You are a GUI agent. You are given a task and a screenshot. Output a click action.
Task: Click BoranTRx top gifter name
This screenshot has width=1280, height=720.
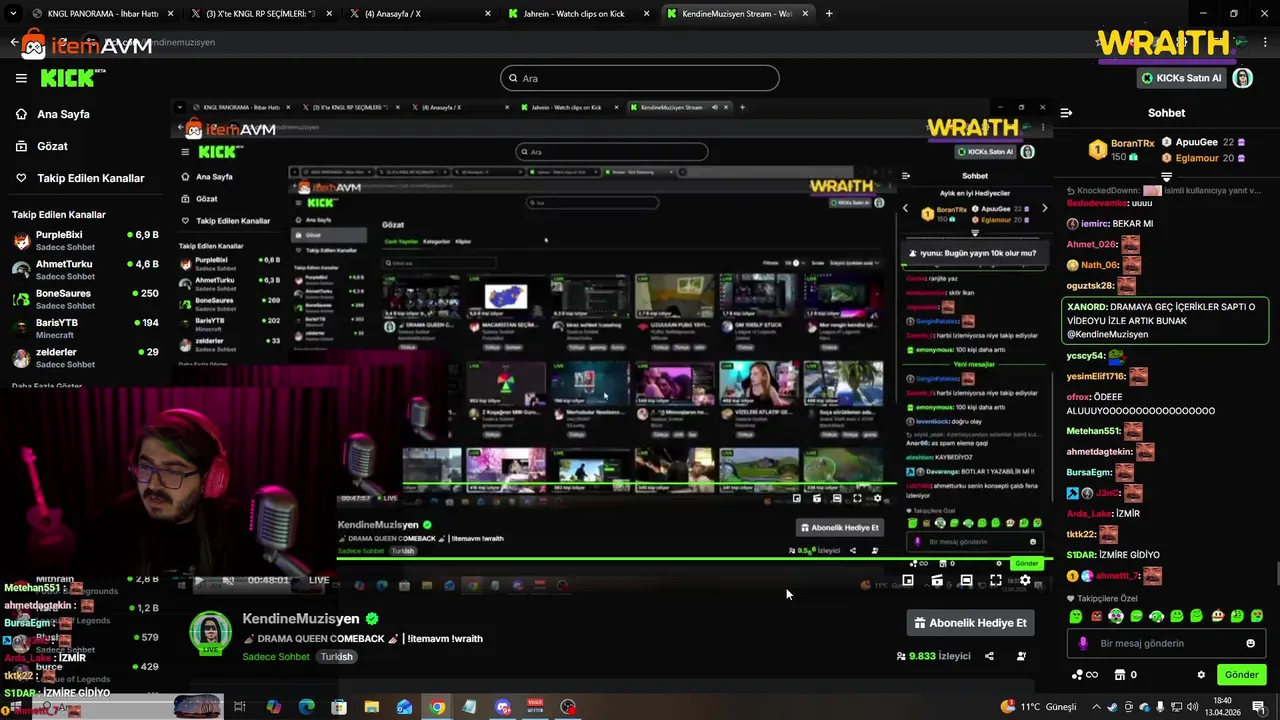click(1133, 143)
